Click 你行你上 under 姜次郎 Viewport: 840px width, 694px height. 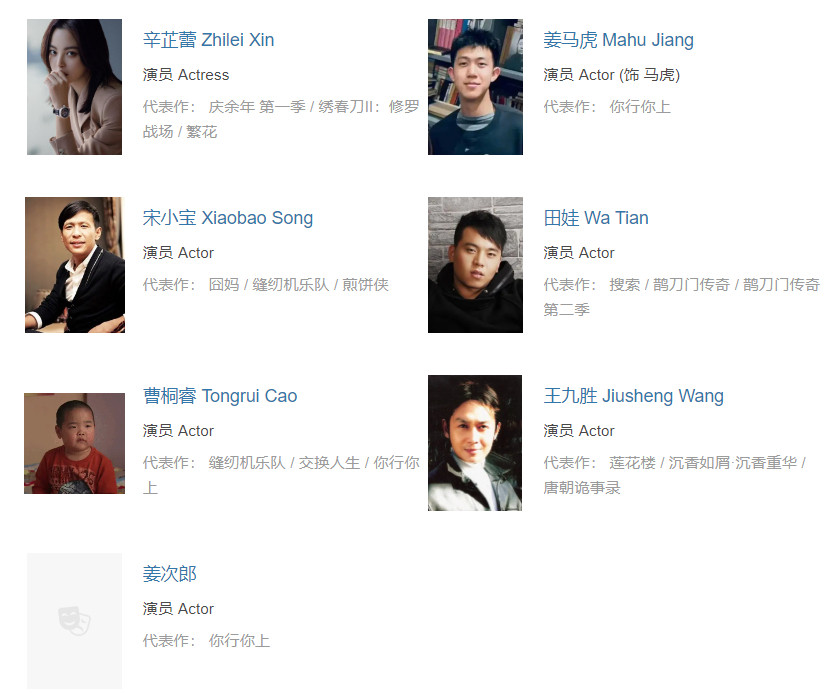click(239, 640)
